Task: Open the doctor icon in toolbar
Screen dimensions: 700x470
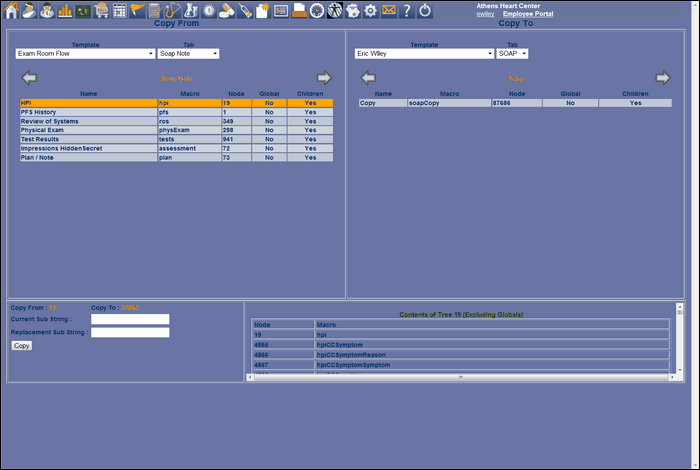Action: 47,10
